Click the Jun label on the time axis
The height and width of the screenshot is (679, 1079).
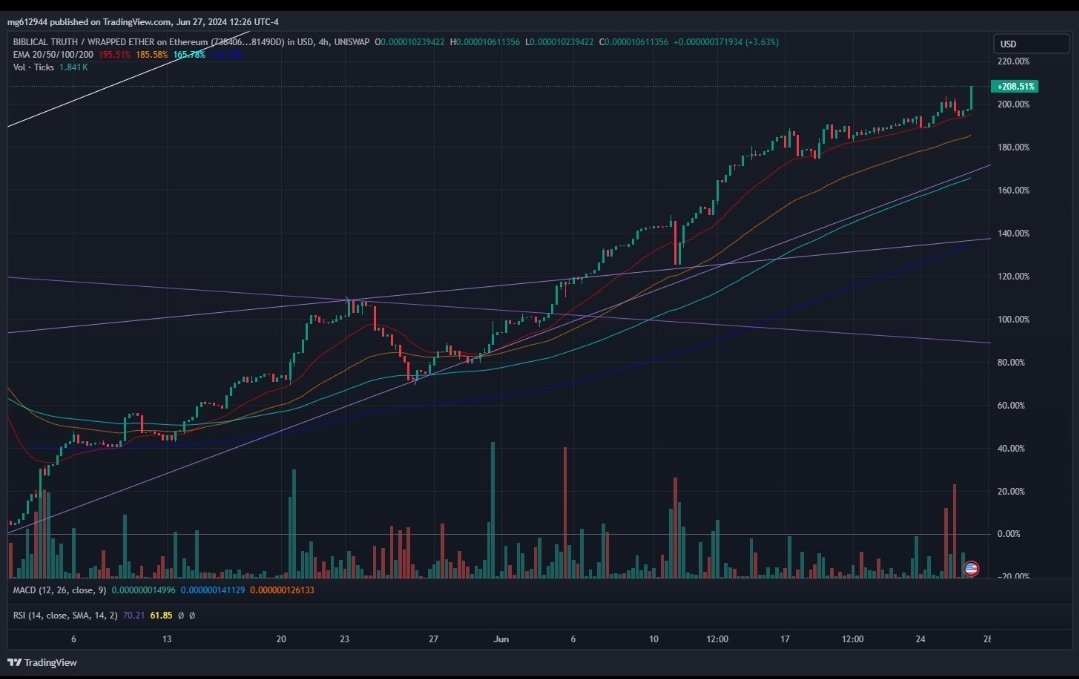501,638
